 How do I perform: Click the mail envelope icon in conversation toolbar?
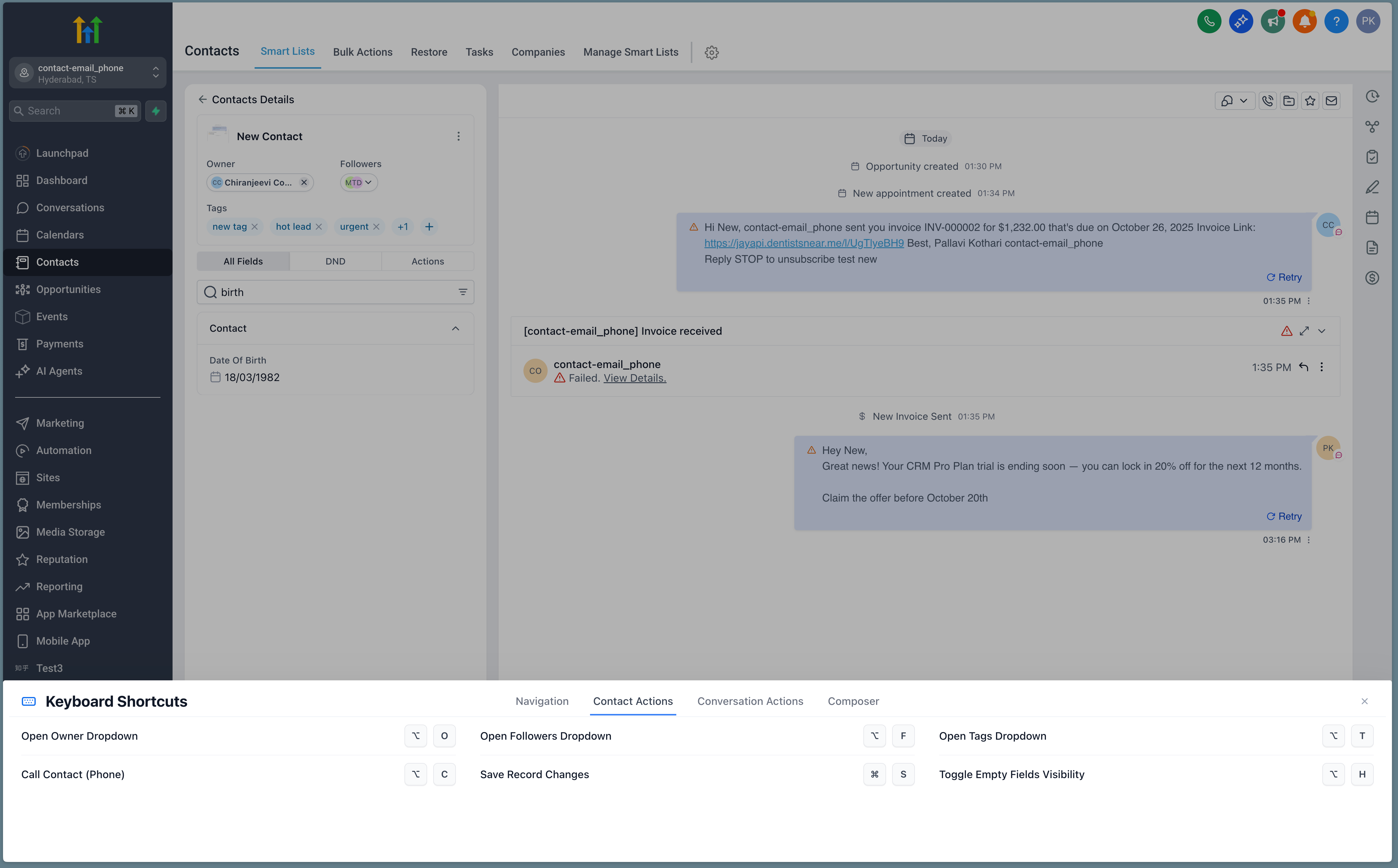point(1331,101)
